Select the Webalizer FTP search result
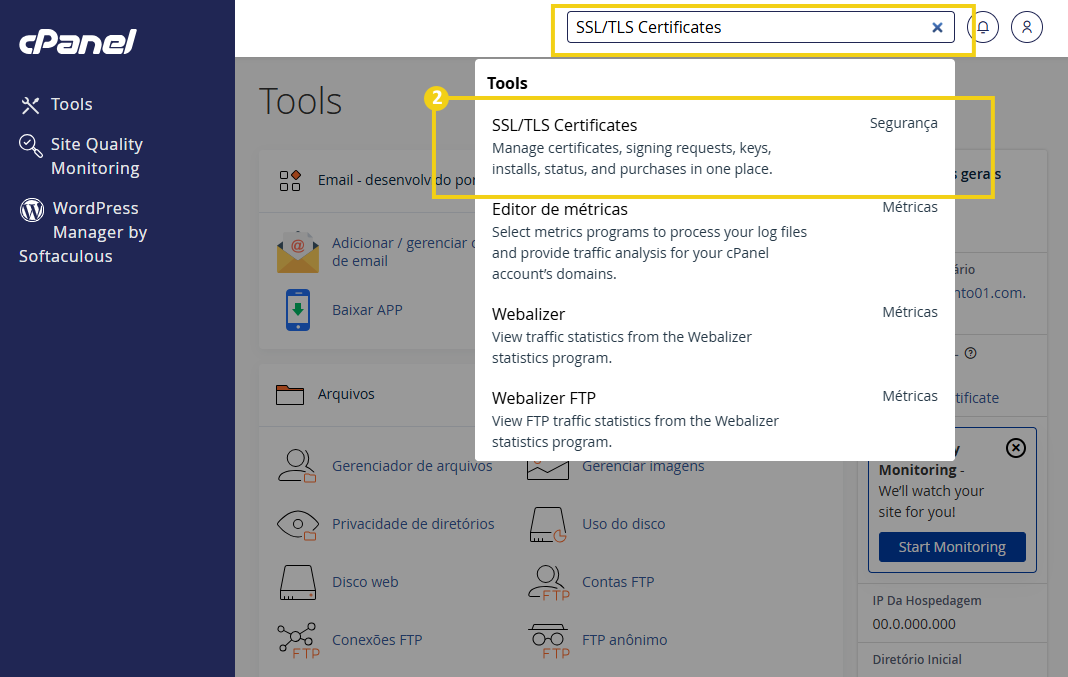The height and width of the screenshot is (677, 1068). click(714, 420)
